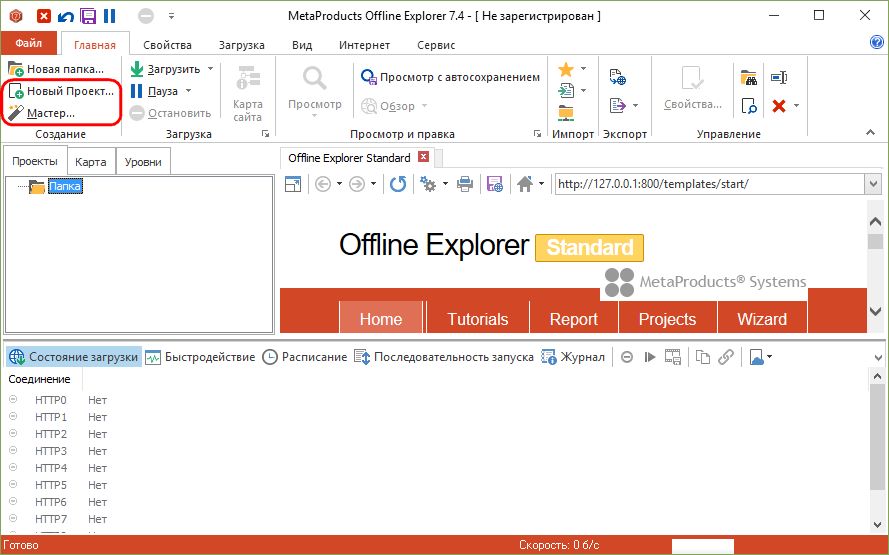Click the Tutorials link on page

point(478,319)
